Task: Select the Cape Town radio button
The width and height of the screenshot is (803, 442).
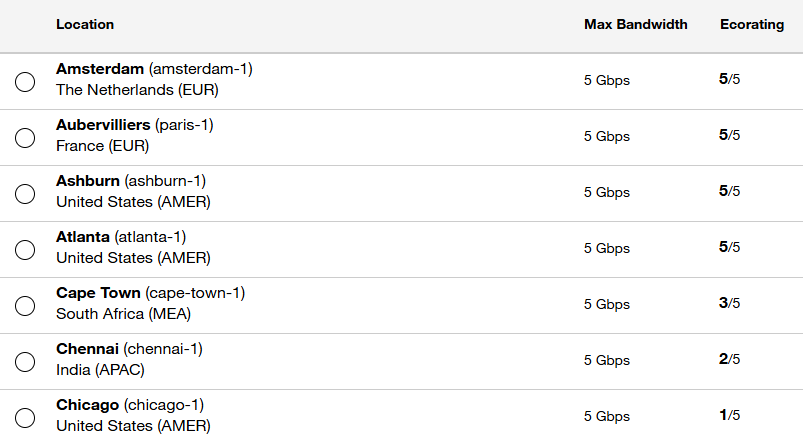Action: pos(25,306)
